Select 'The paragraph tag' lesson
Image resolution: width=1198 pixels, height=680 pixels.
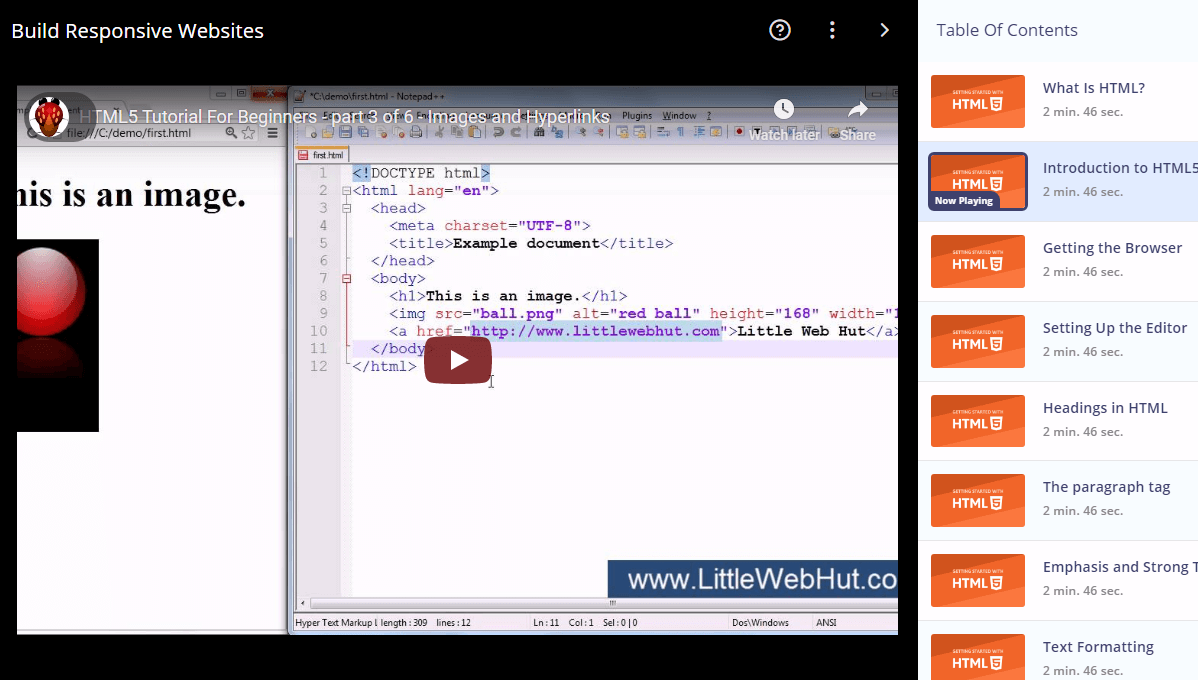point(1106,487)
